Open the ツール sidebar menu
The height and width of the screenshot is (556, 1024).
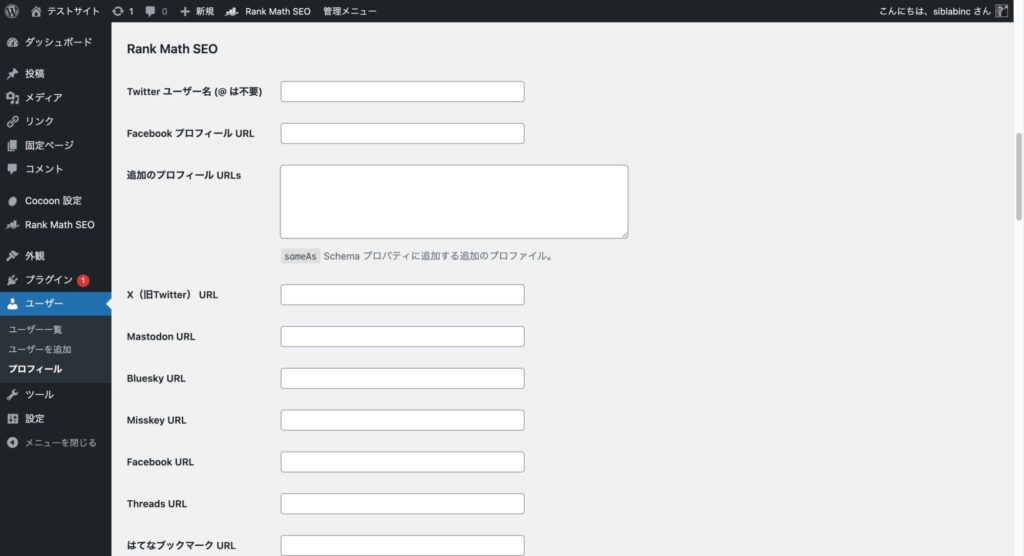39,395
